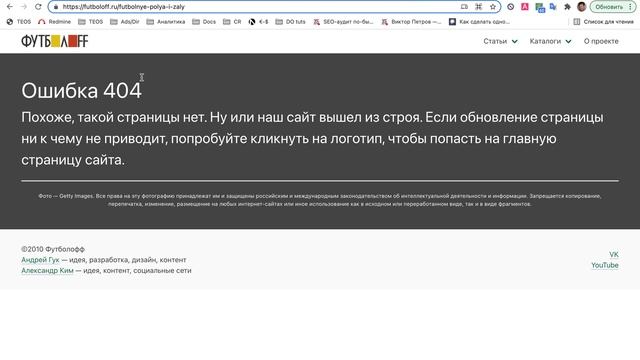Open the Андрей Гук link

(x=40, y=260)
